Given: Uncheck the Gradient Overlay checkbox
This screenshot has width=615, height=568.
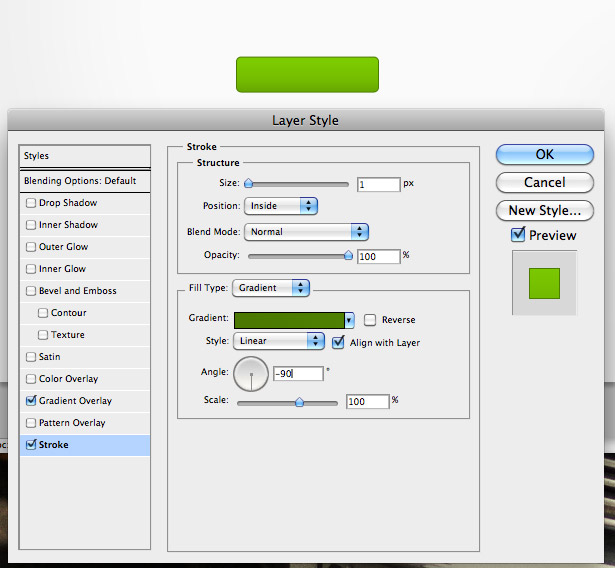Looking at the screenshot, I should click(31, 401).
